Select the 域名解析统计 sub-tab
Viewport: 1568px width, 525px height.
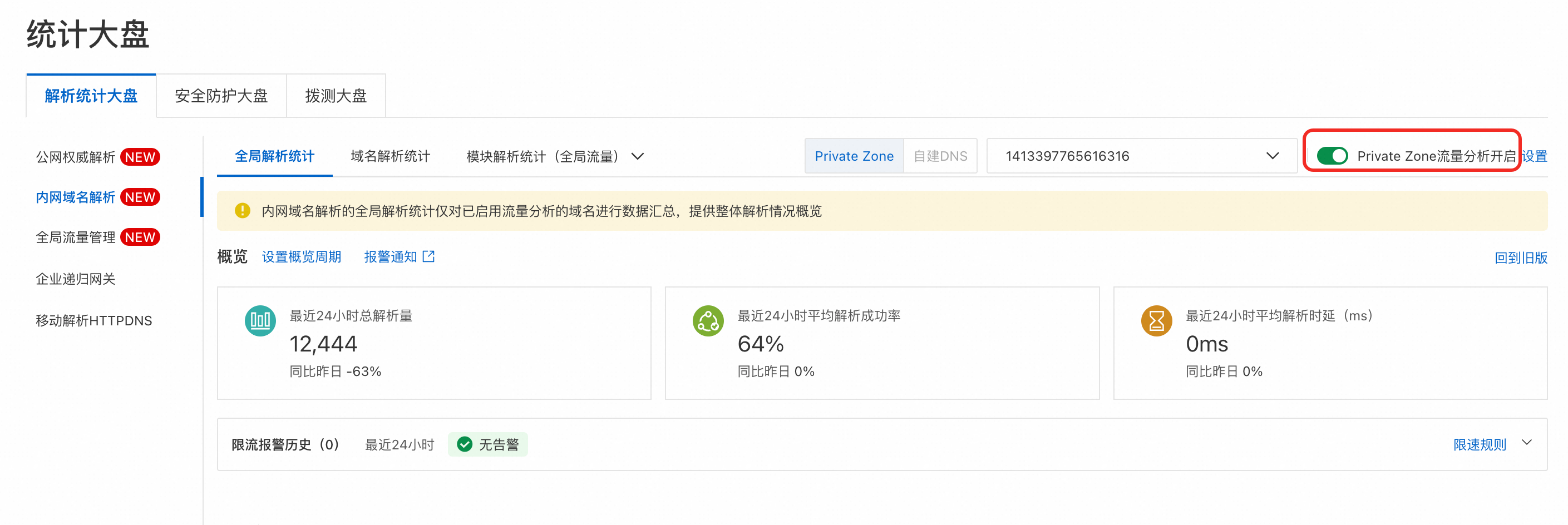[x=390, y=156]
